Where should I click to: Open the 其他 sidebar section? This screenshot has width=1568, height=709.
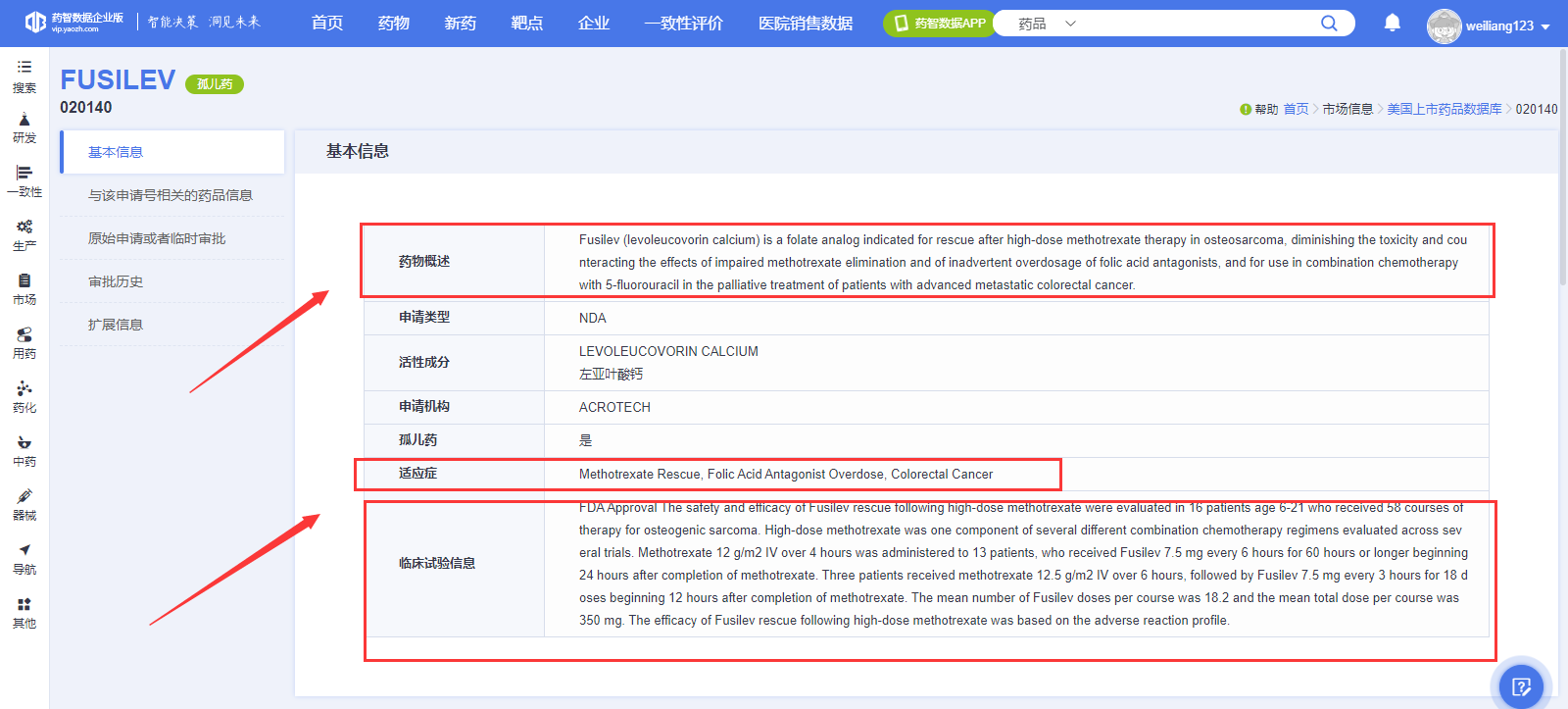24,613
